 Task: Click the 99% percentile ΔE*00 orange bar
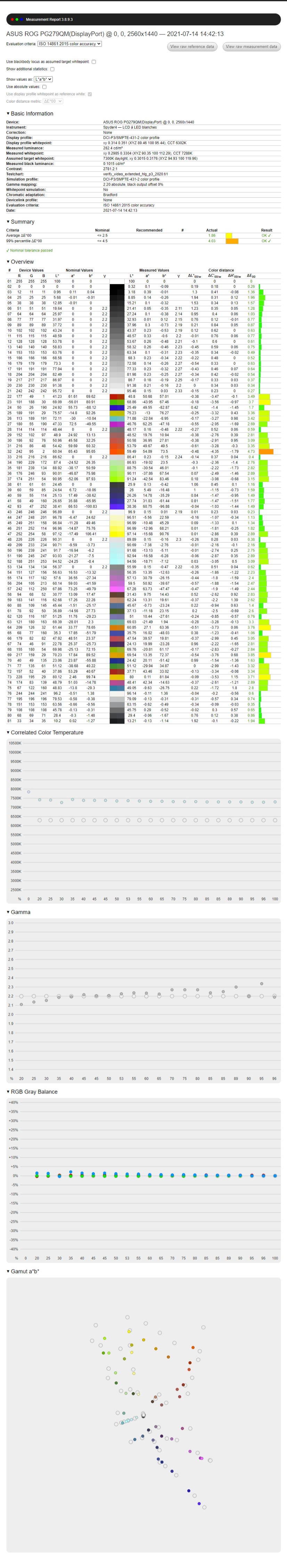pyautogui.click(x=232, y=241)
